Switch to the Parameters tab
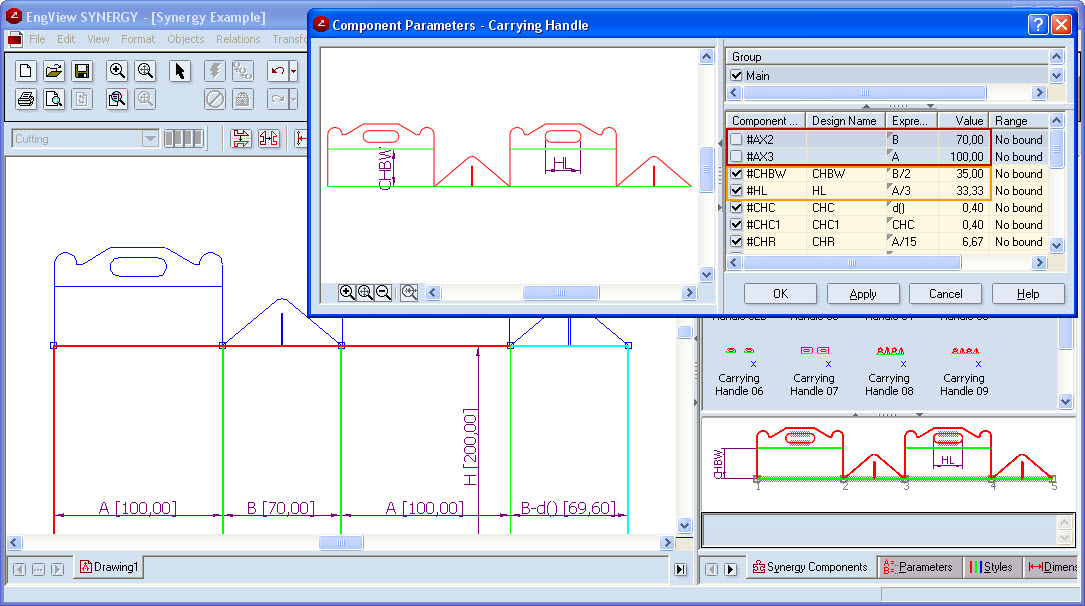1085x606 pixels. [x=918, y=567]
